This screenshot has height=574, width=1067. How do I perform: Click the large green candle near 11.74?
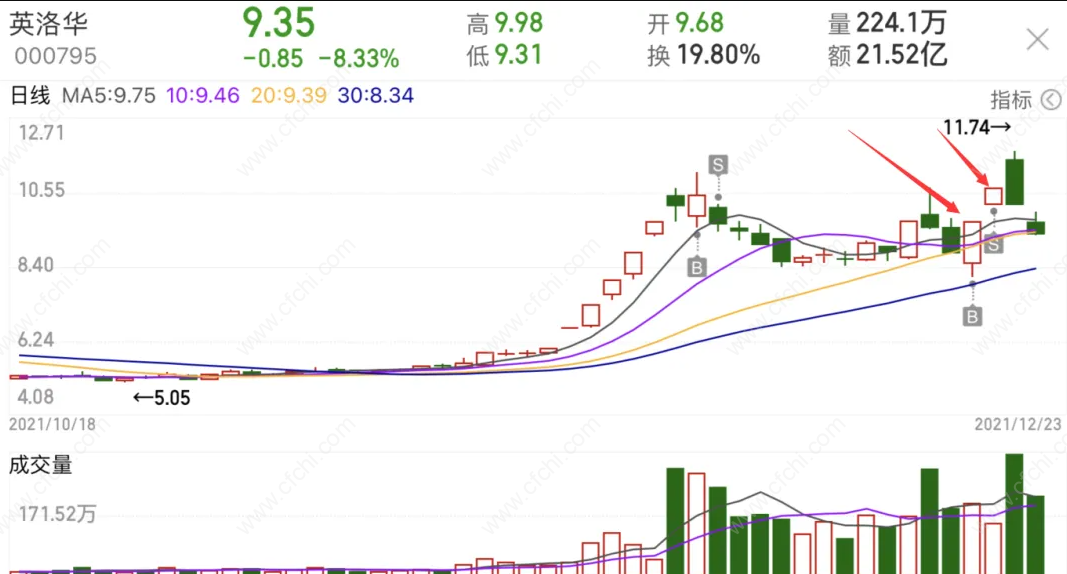click(1015, 182)
